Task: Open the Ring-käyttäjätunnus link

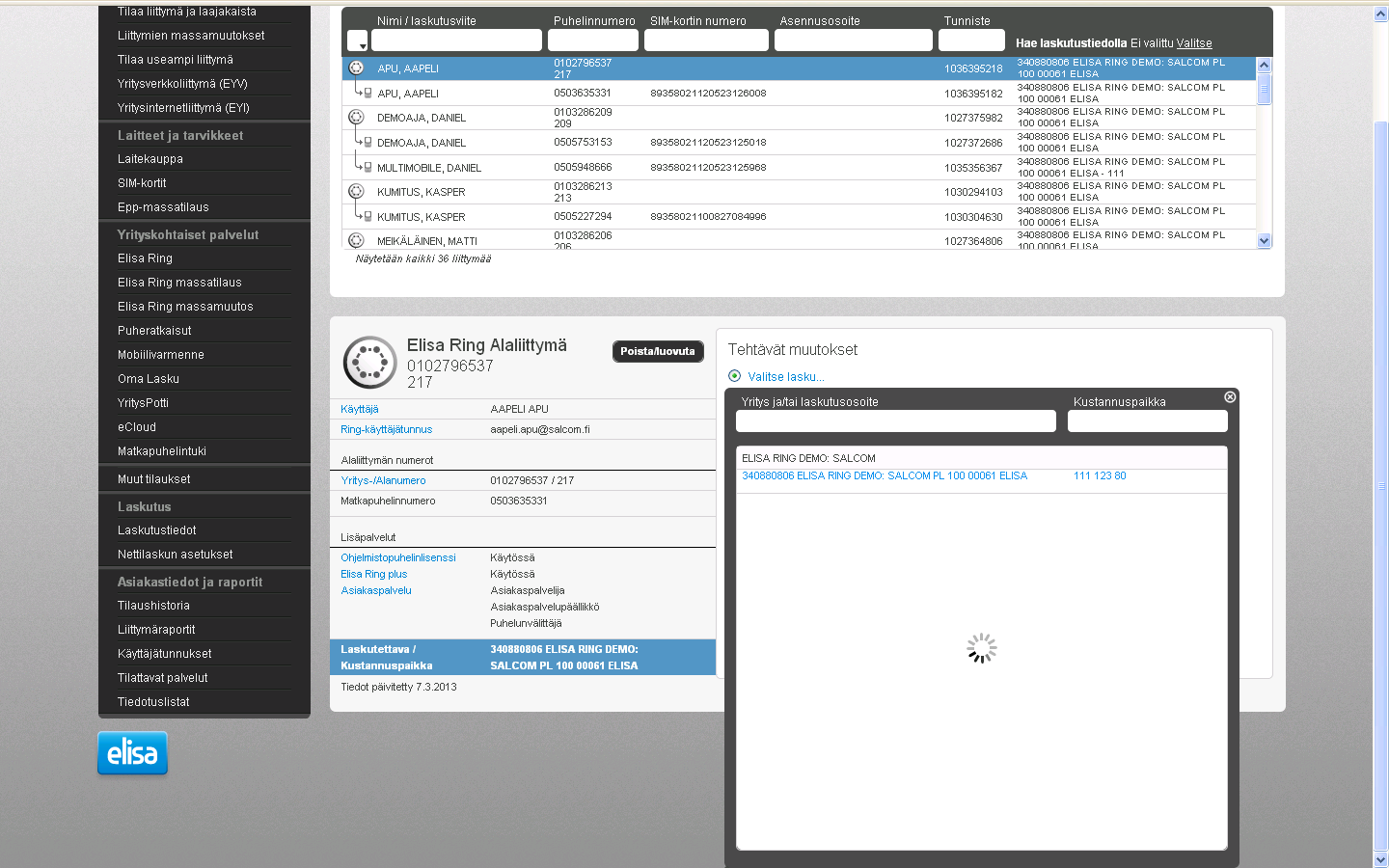Action: (x=386, y=429)
